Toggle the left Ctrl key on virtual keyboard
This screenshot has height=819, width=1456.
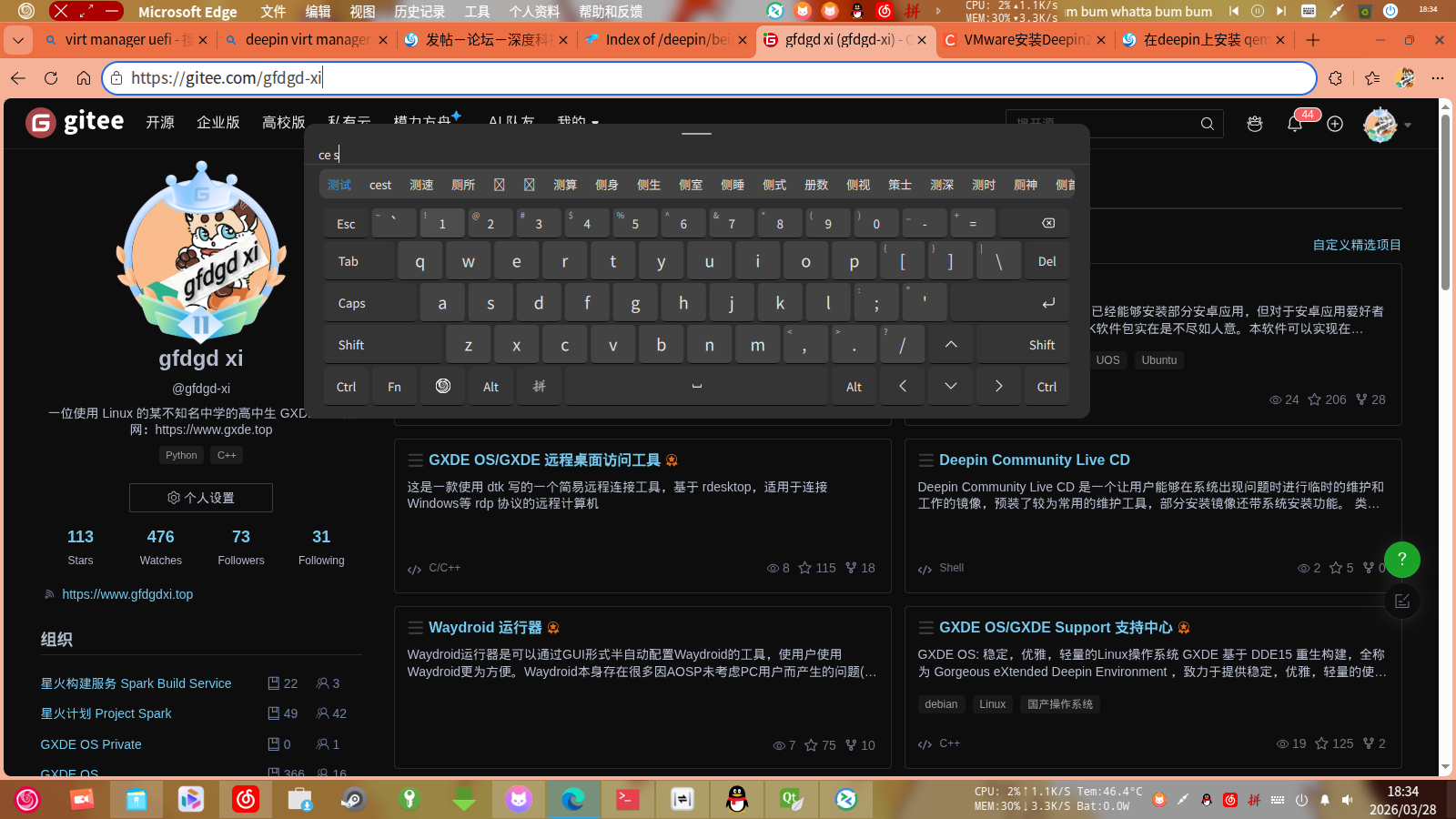click(346, 387)
